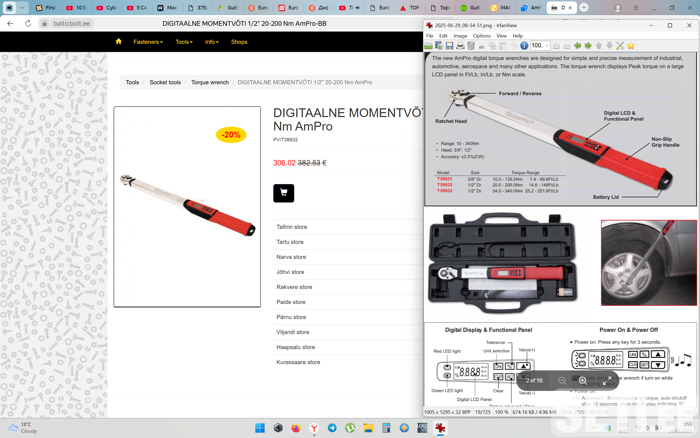Open the browser hamburger menu icon
The height and width of the screenshot is (438, 700).
click(x=636, y=8)
